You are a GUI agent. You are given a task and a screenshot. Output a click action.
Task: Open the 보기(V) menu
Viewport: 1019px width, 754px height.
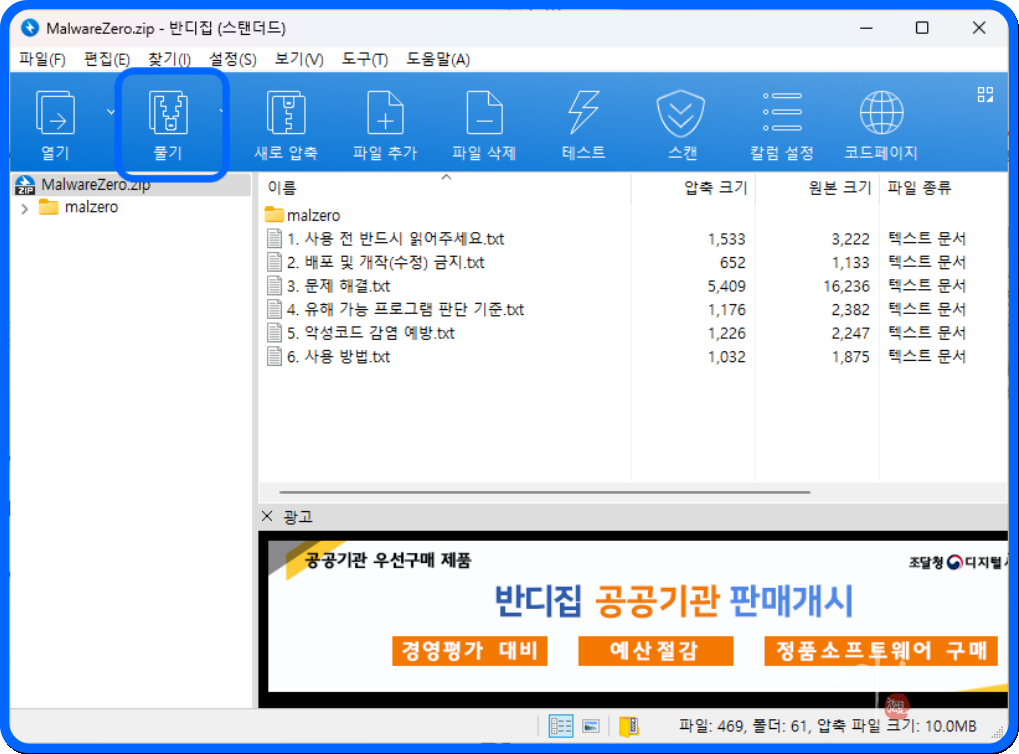pyautogui.click(x=298, y=60)
